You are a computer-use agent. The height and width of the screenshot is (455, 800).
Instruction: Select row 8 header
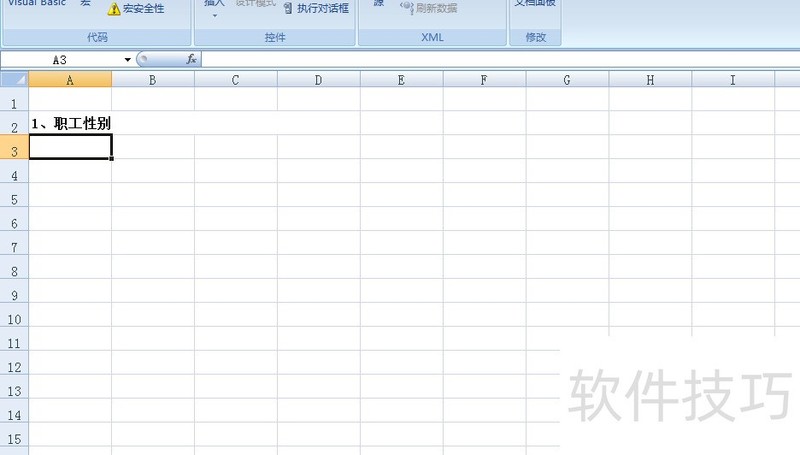[x=14, y=267]
